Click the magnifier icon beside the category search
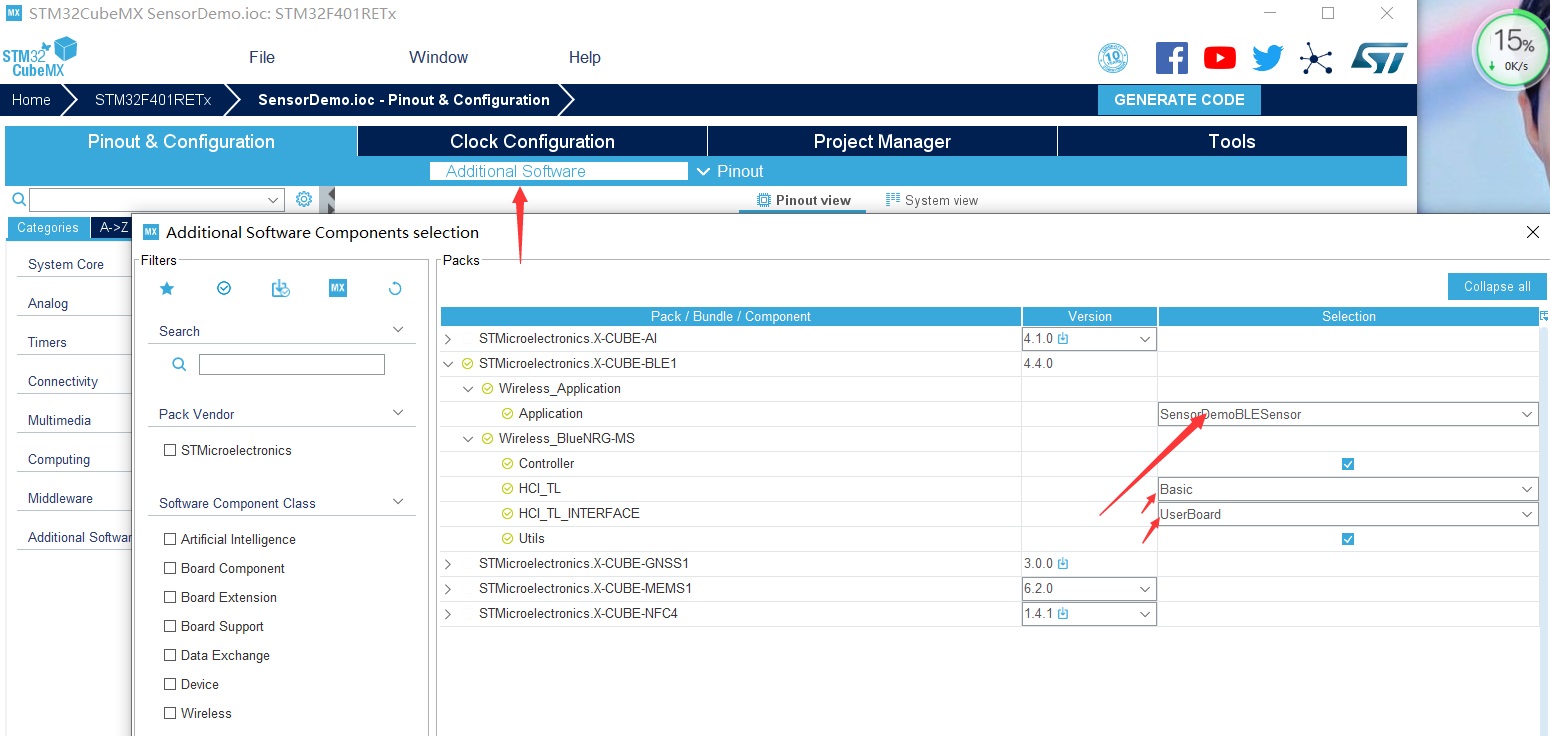 pyautogui.click(x=18, y=199)
